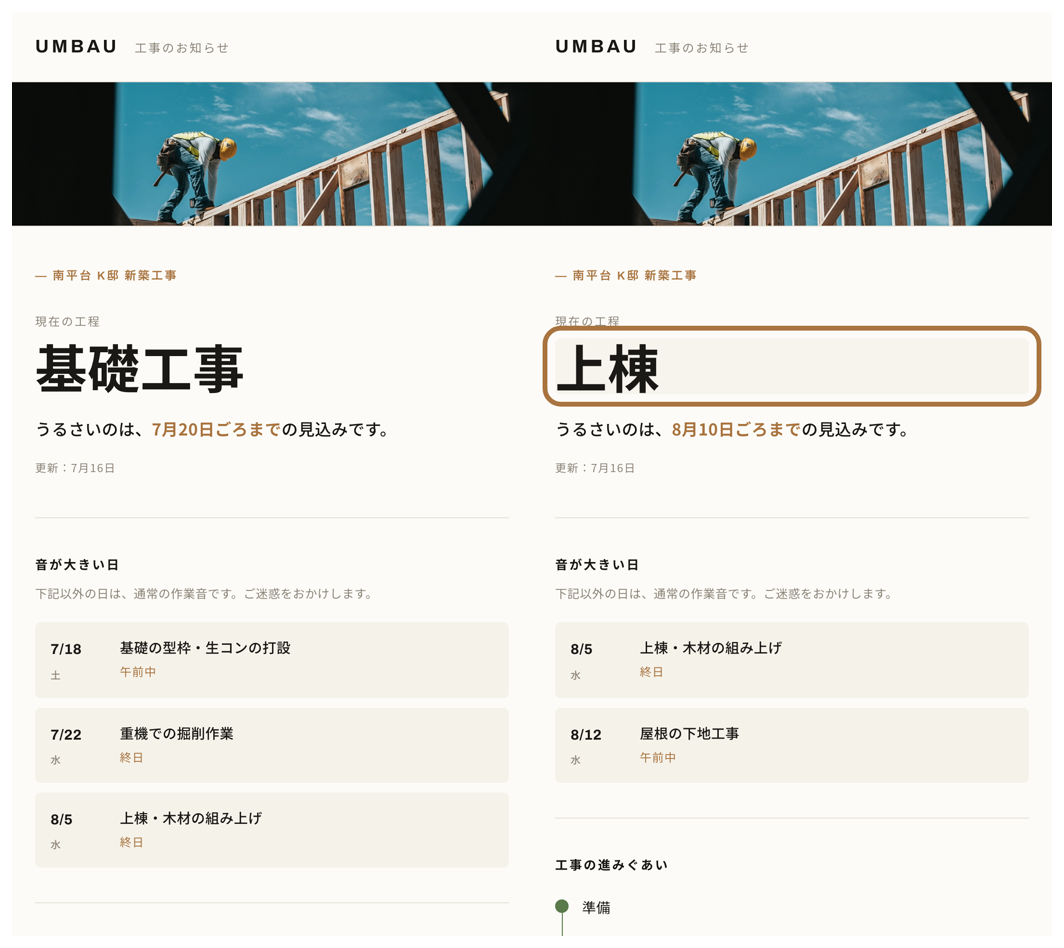Click the UMBAU logo on the 上棟 page

pos(596,46)
